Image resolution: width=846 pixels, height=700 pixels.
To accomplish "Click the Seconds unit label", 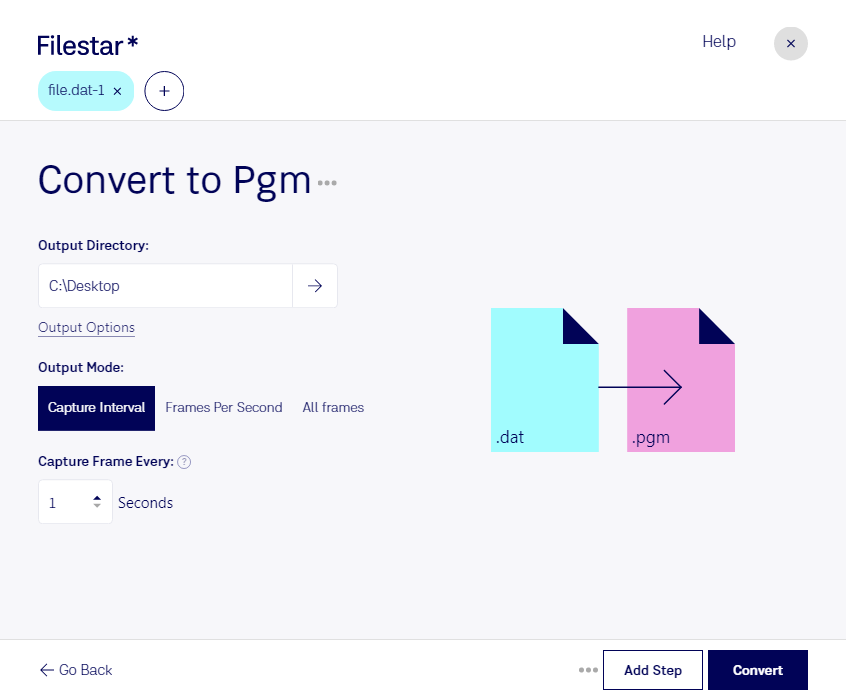I will pos(146,502).
